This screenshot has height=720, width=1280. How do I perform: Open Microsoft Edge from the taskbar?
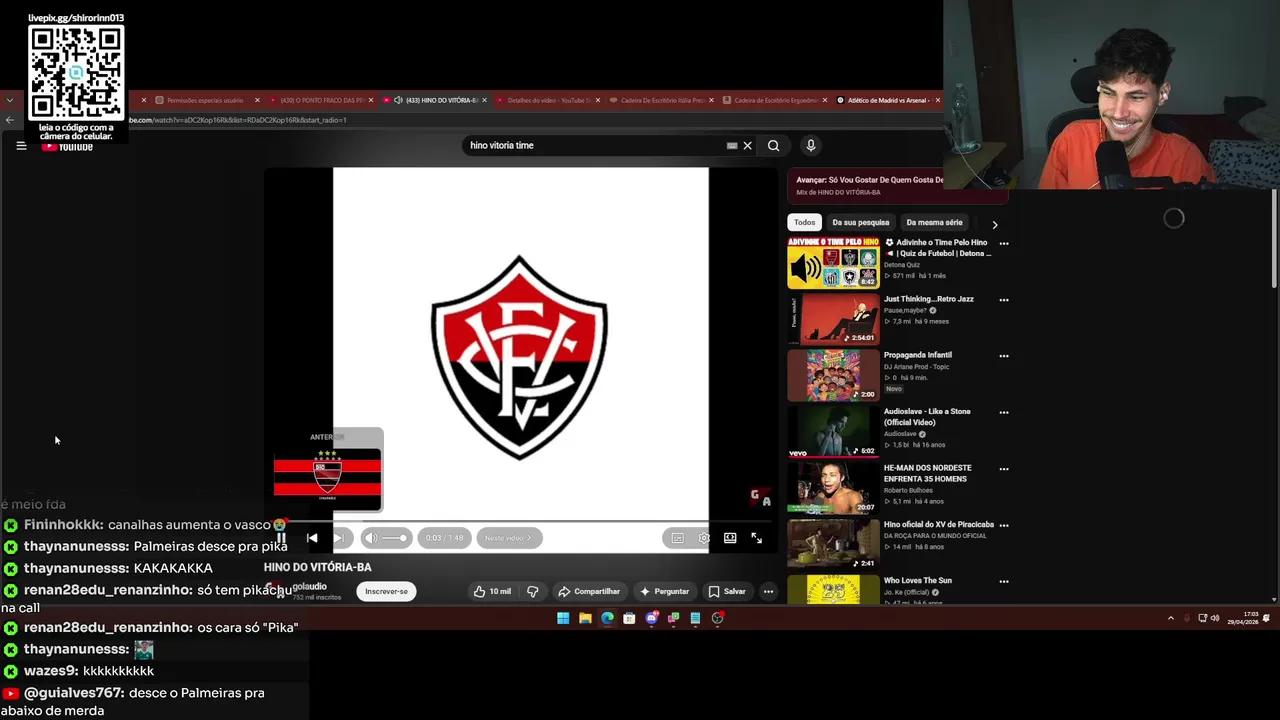[607, 618]
